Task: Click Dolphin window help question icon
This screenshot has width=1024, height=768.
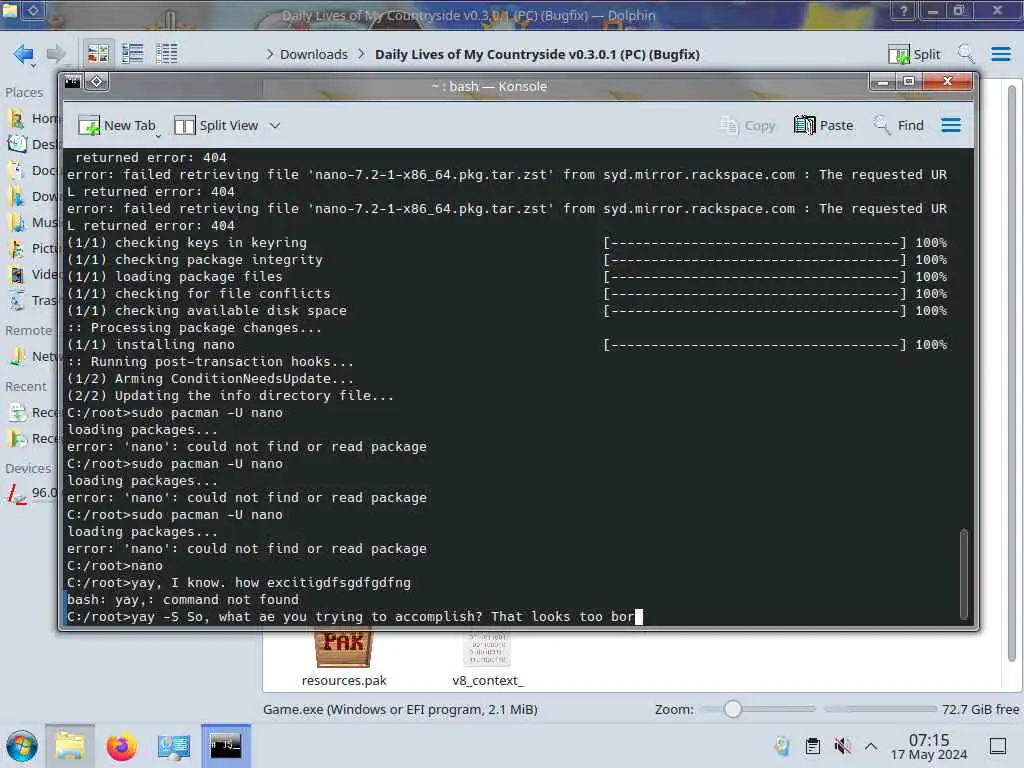Action: pyautogui.click(x=903, y=10)
